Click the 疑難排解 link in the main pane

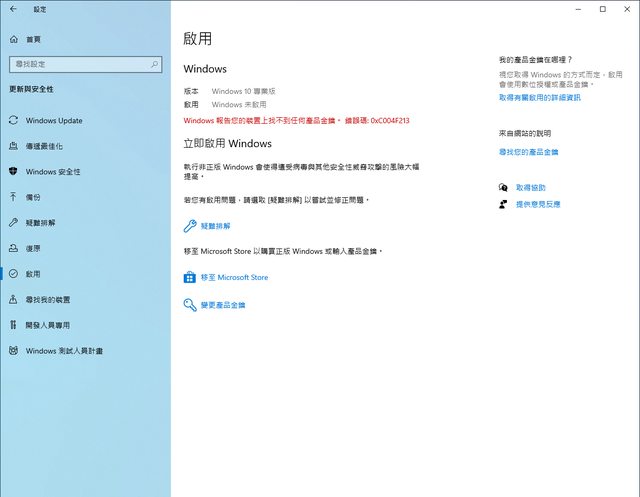click(x=215, y=227)
